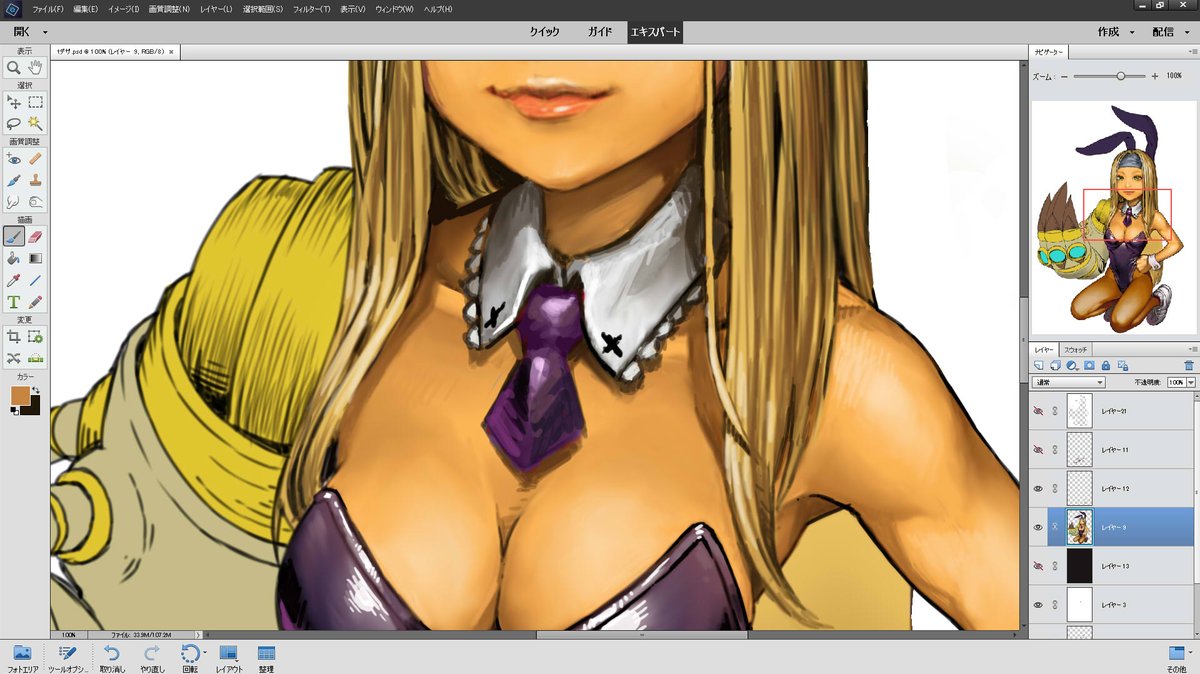Hide the レイヤー 3 layer

point(1038,604)
